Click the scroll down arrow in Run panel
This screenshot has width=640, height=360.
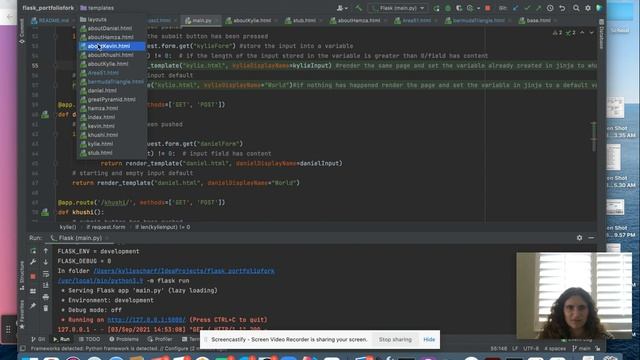tap(46, 262)
